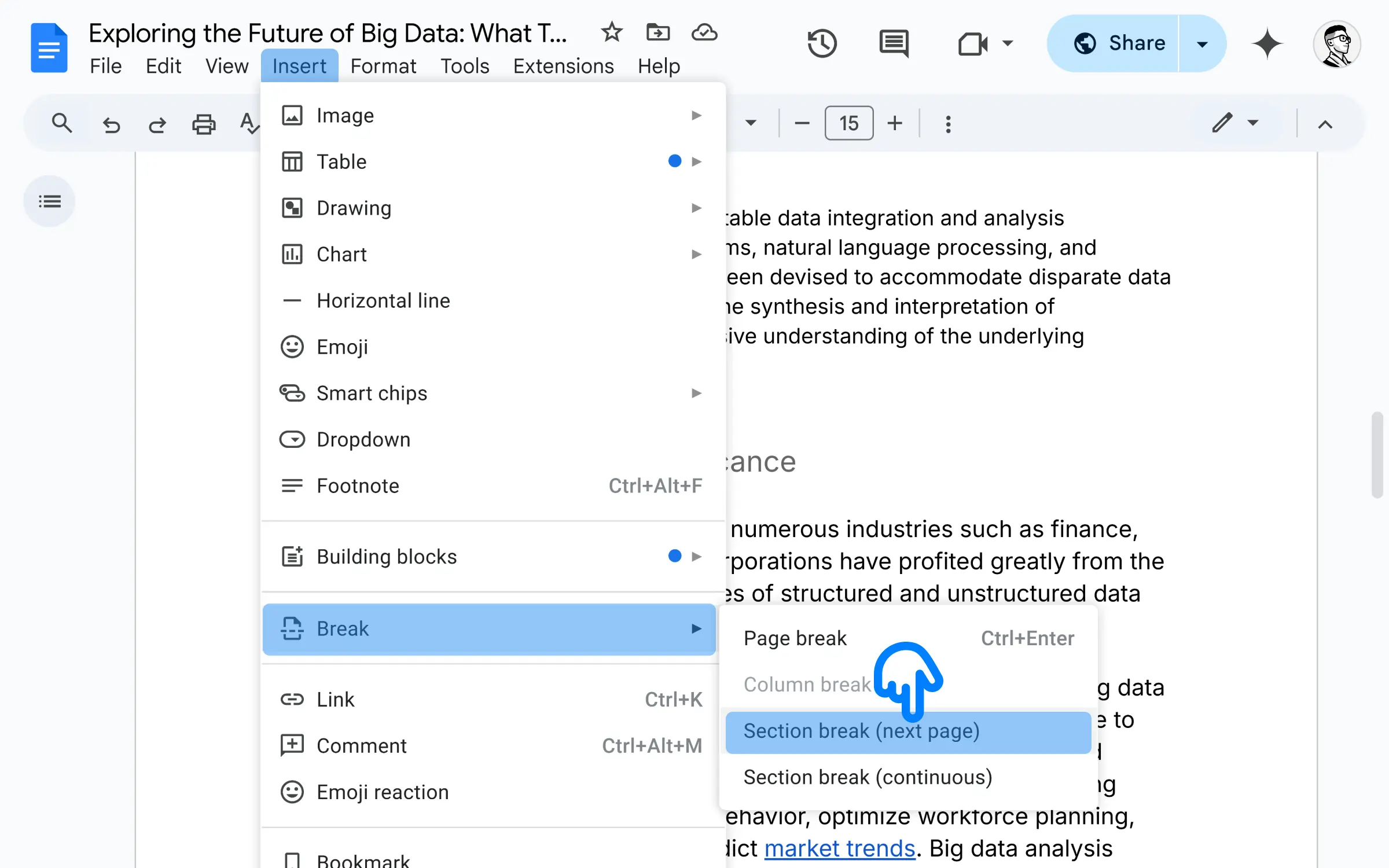The width and height of the screenshot is (1389, 868).
Task: Insert a Page break
Action: [x=909, y=638]
